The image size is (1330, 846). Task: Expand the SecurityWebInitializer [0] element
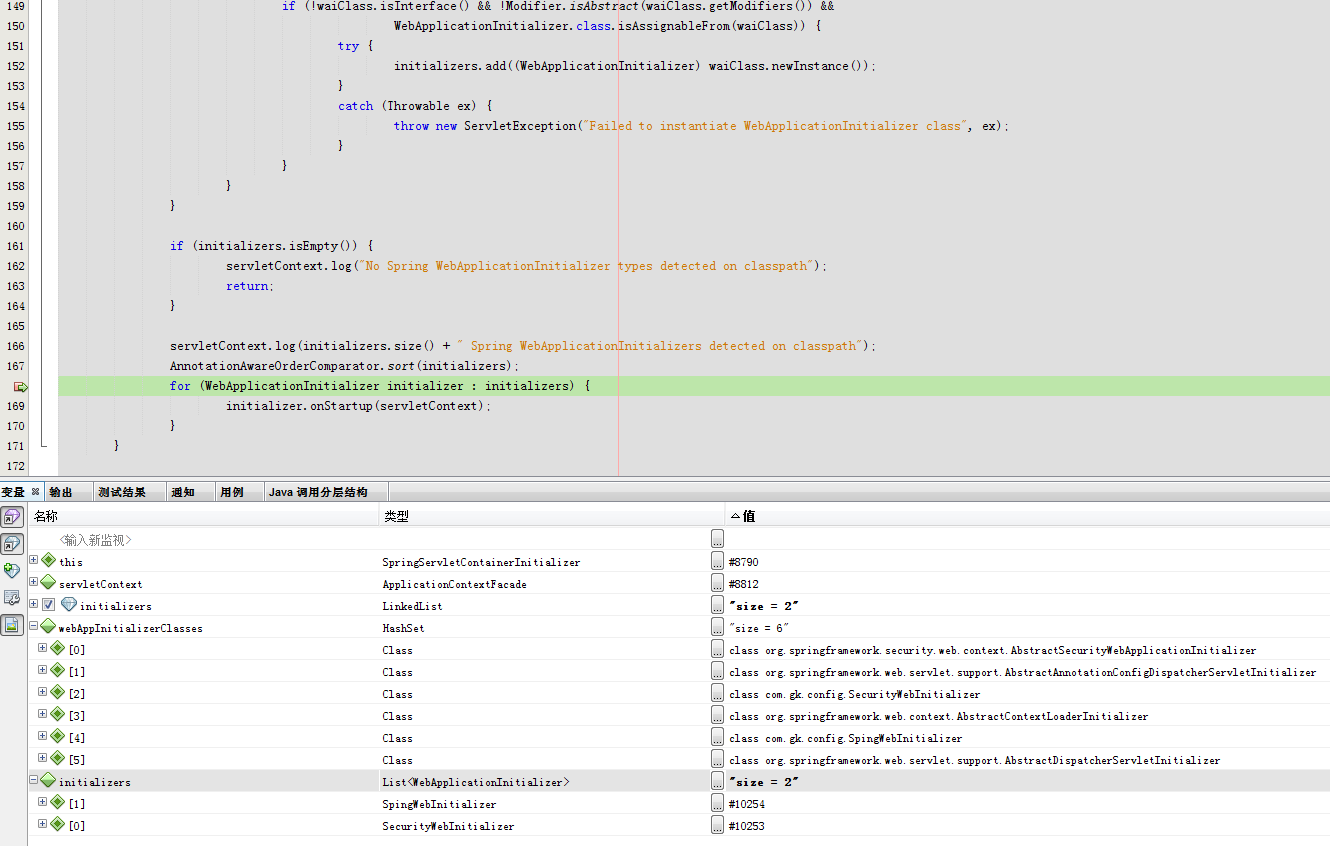42,824
